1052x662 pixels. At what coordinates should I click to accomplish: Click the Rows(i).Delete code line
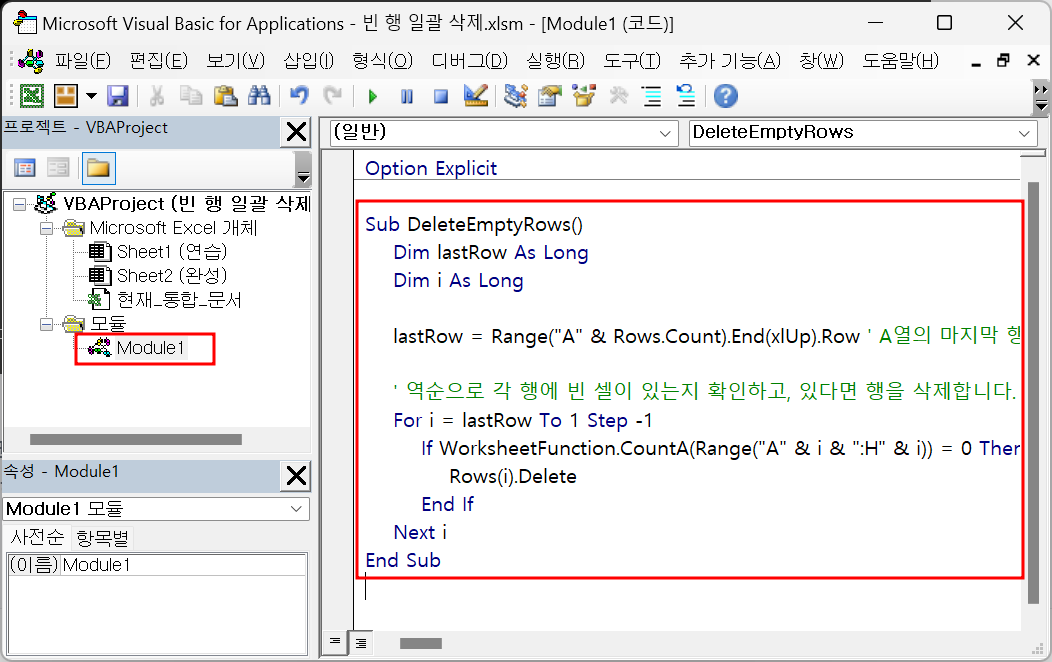point(513,476)
